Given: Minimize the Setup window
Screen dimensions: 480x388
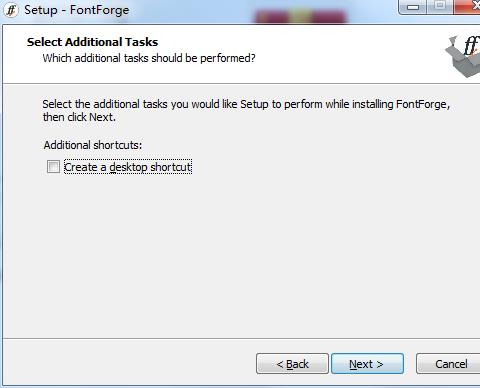Looking at the screenshot, I should coord(413,7).
